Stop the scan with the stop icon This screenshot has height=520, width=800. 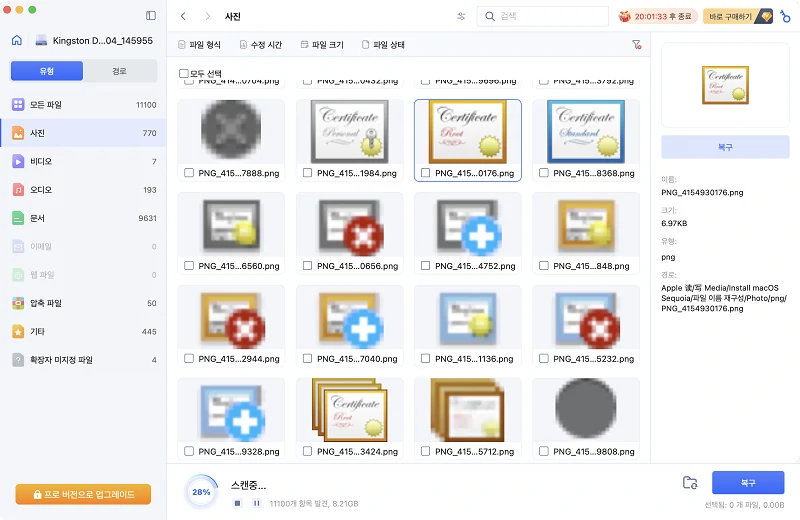click(x=237, y=504)
